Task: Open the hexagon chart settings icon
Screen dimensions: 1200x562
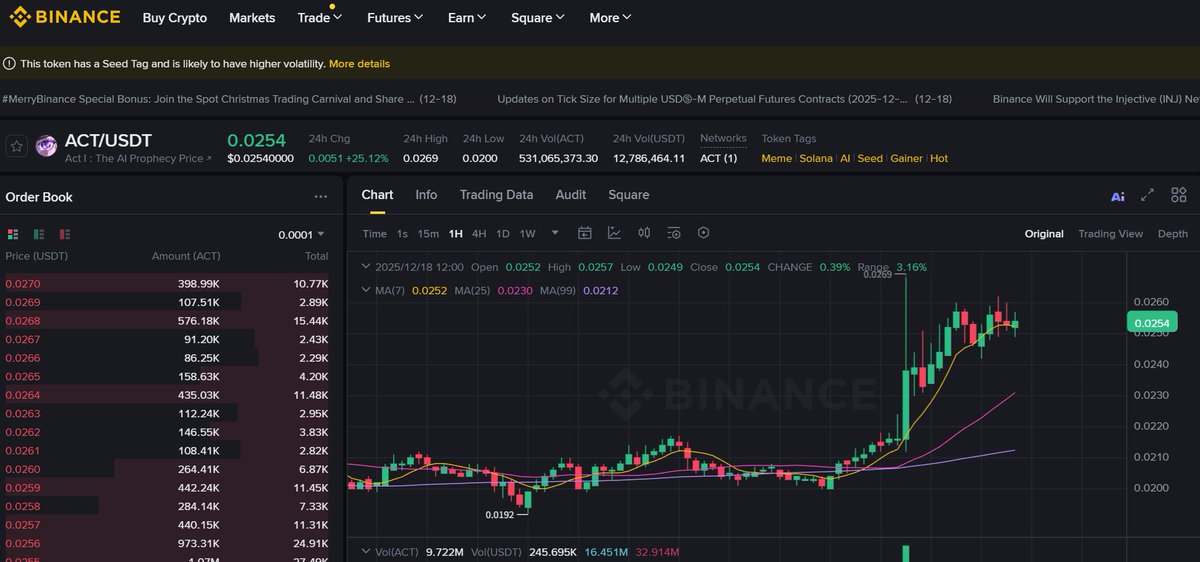Action: click(x=704, y=233)
